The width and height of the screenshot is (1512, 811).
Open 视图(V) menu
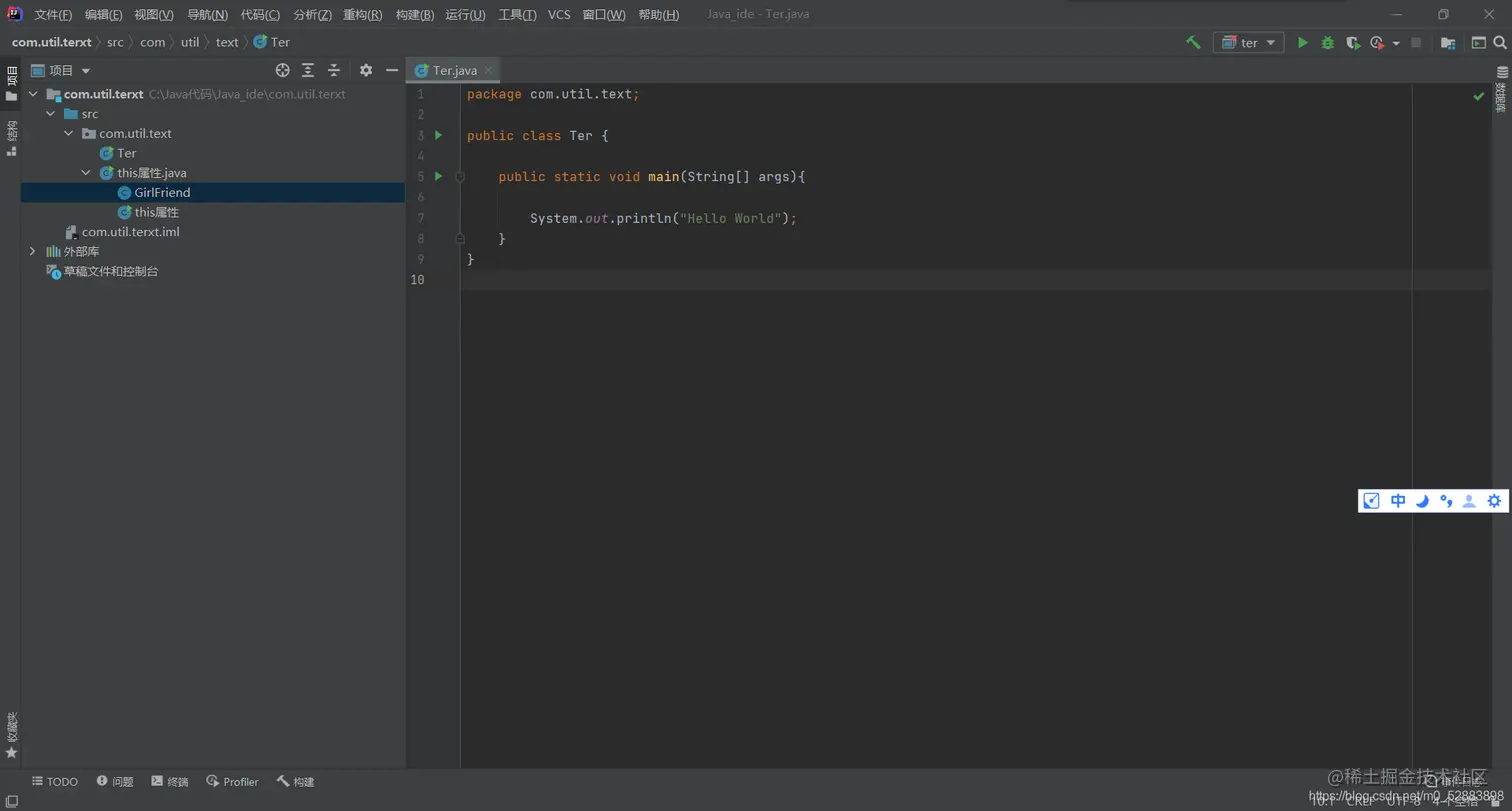[154, 15]
